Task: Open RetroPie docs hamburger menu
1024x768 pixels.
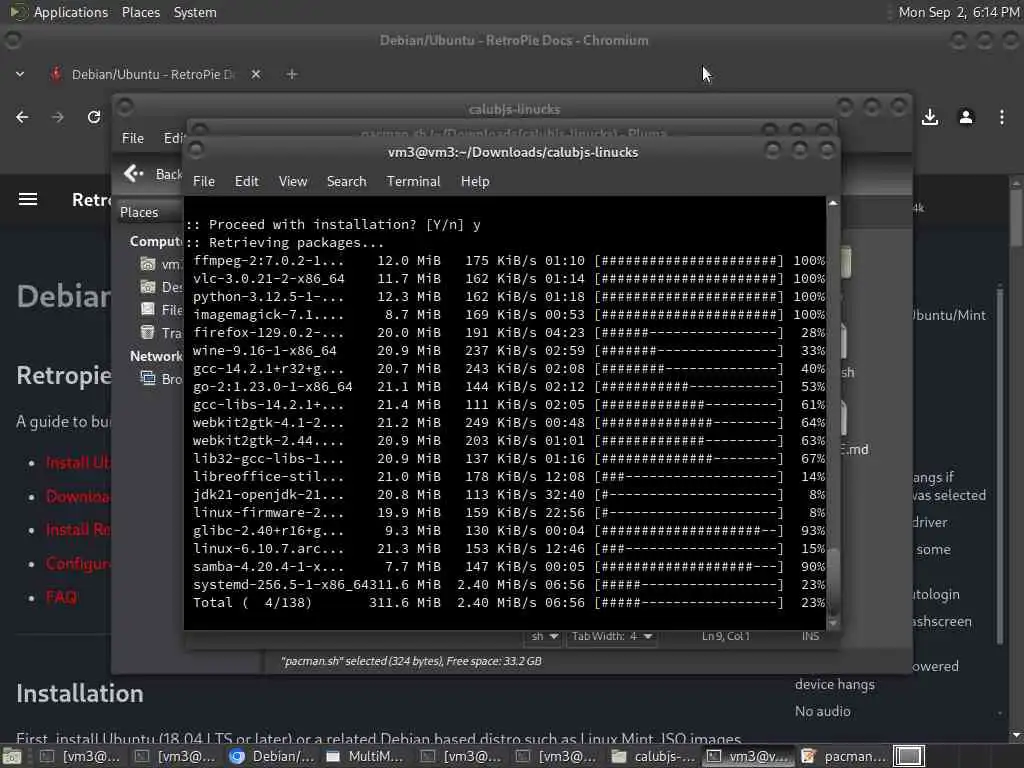Action: tap(27, 199)
